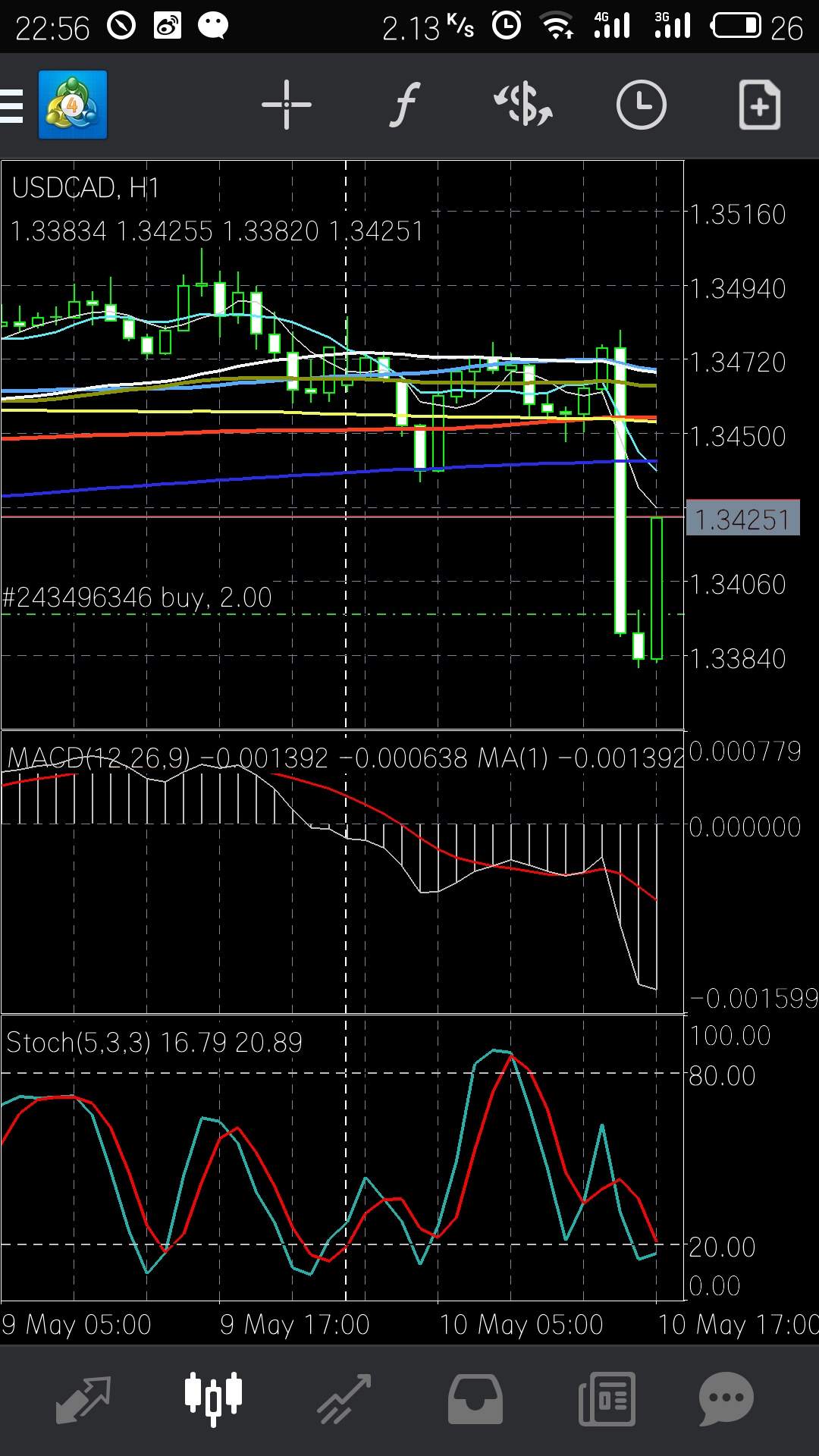Tap current price tag 1.34251

(742, 518)
